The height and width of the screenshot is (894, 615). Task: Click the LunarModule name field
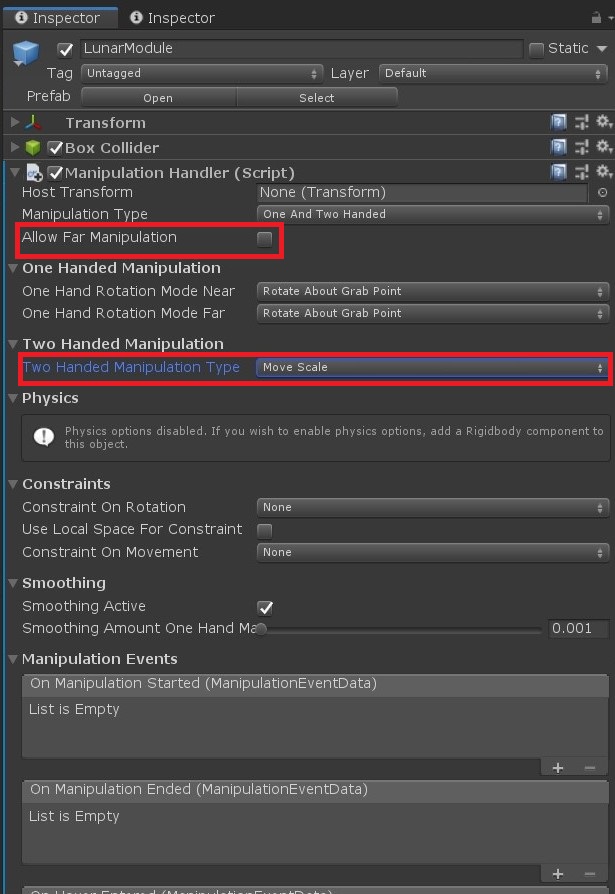click(x=302, y=48)
